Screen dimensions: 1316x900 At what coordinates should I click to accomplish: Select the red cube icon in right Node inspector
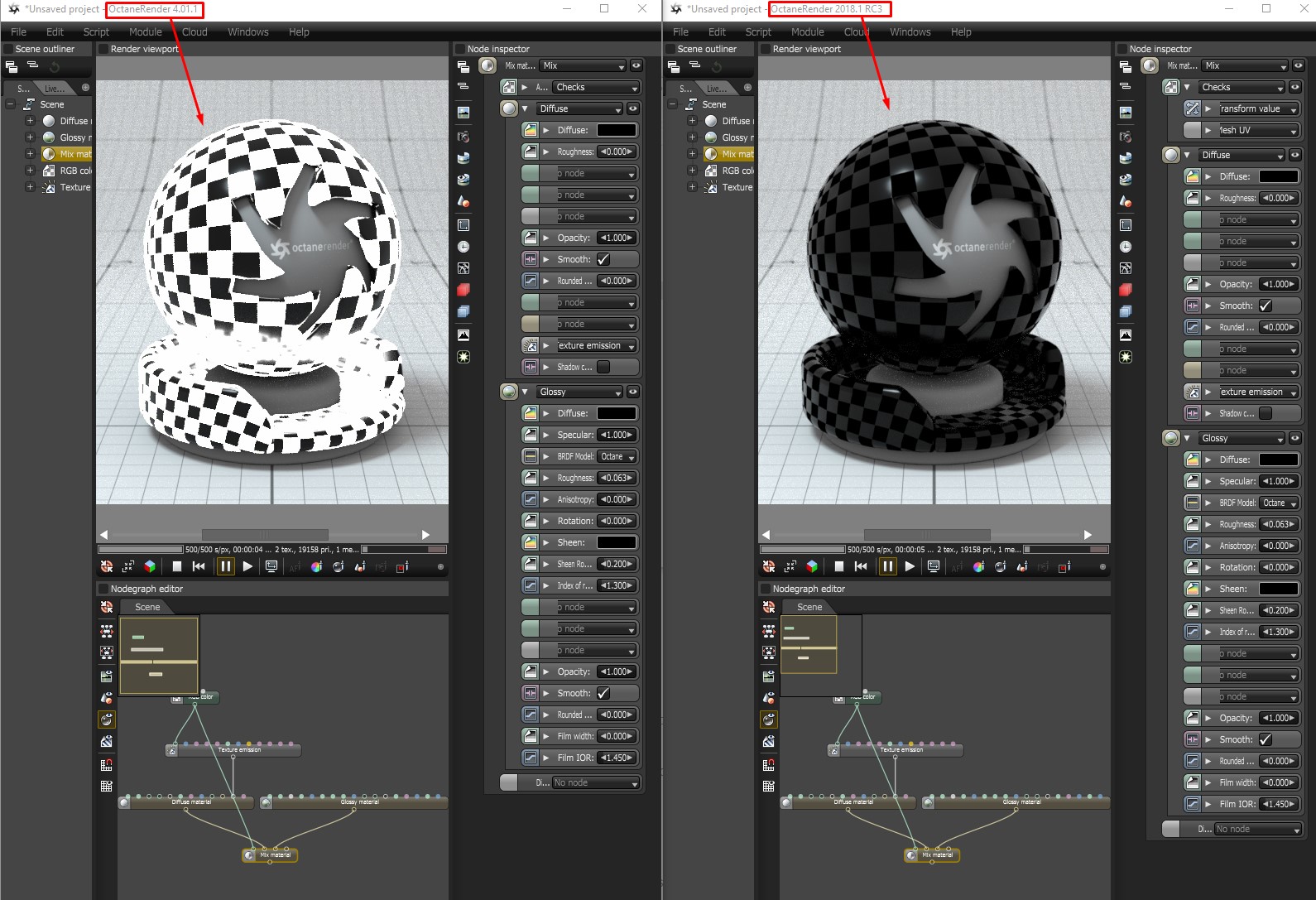pyautogui.click(x=1126, y=290)
